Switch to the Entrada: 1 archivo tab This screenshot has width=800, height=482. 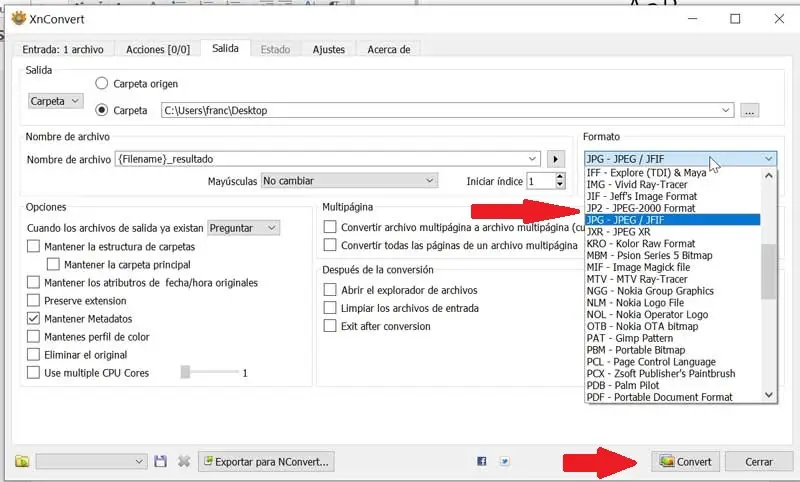point(63,49)
